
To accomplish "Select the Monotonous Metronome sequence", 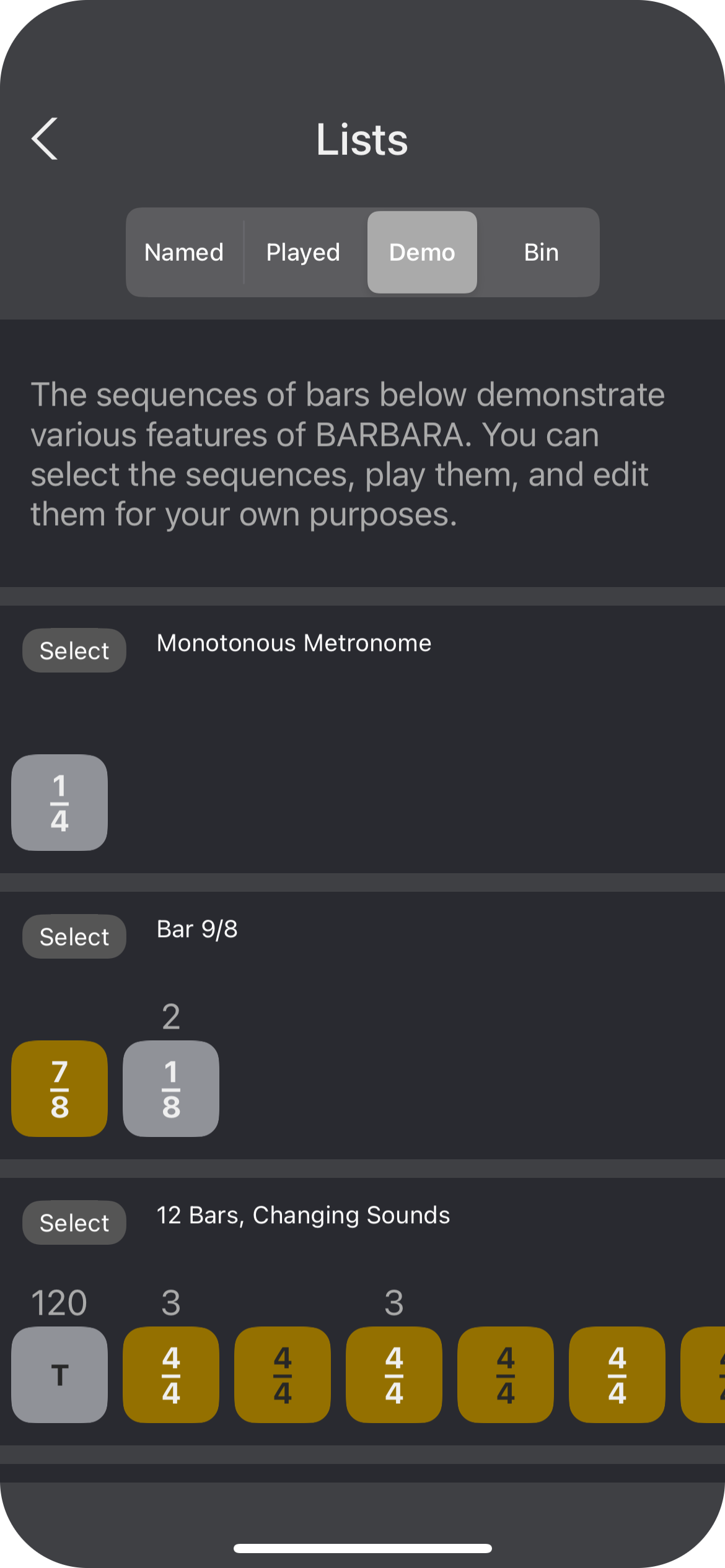I will click(x=74, y=651).
